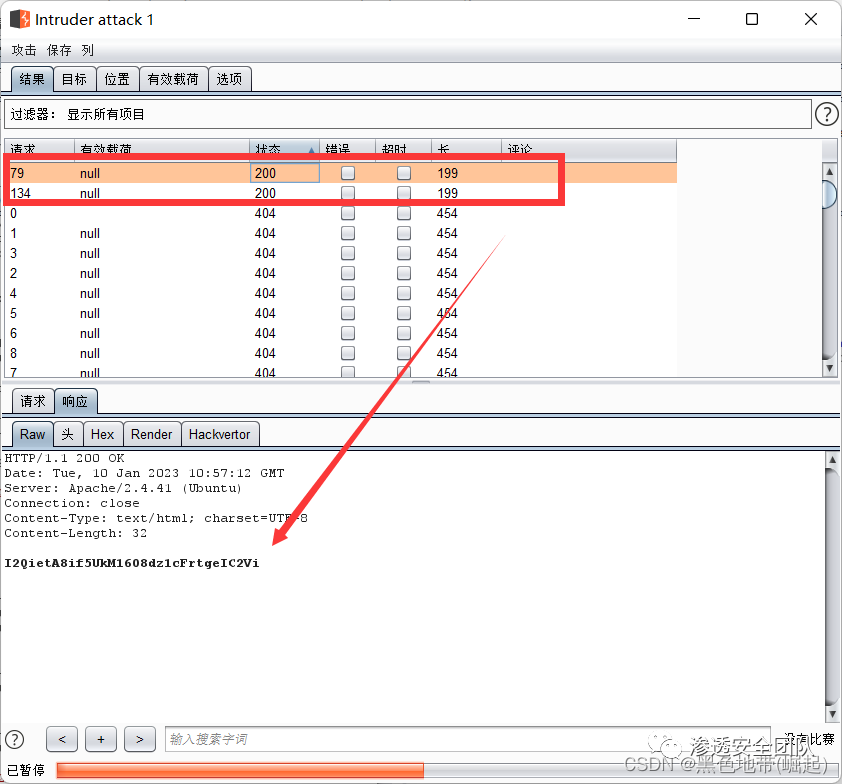
Task: Click the search term input field
Action: point(467,739)
